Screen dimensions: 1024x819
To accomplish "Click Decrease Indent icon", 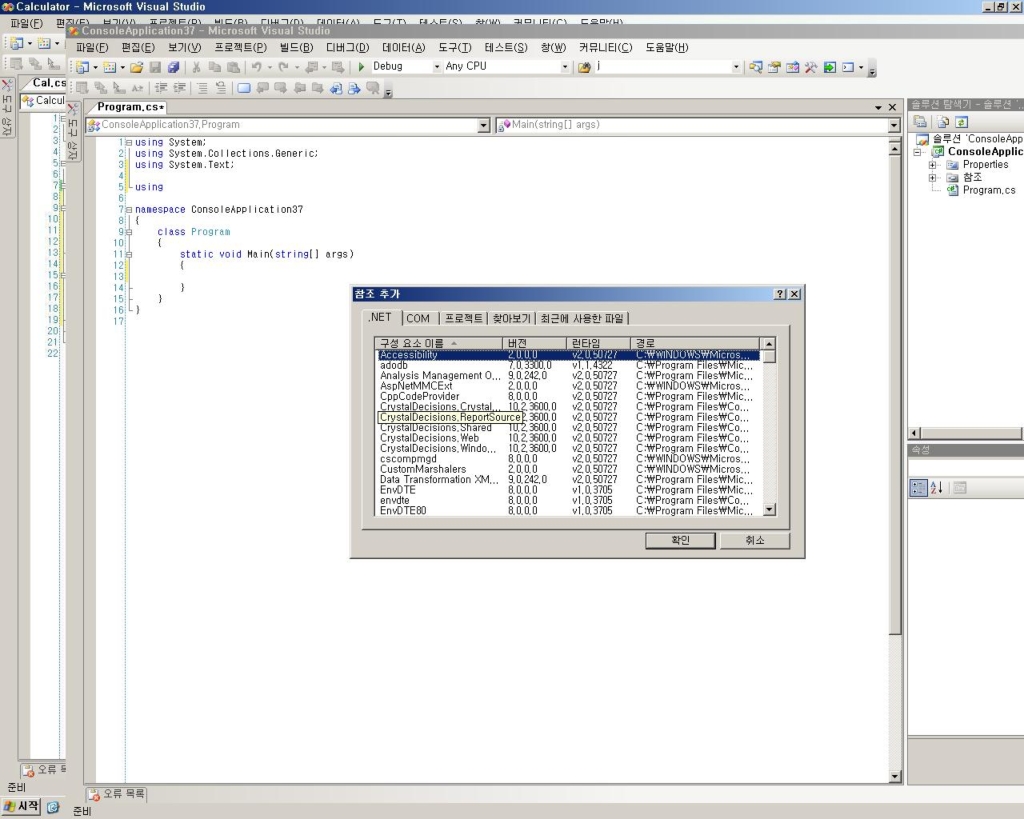I will [x=161, y=88].
